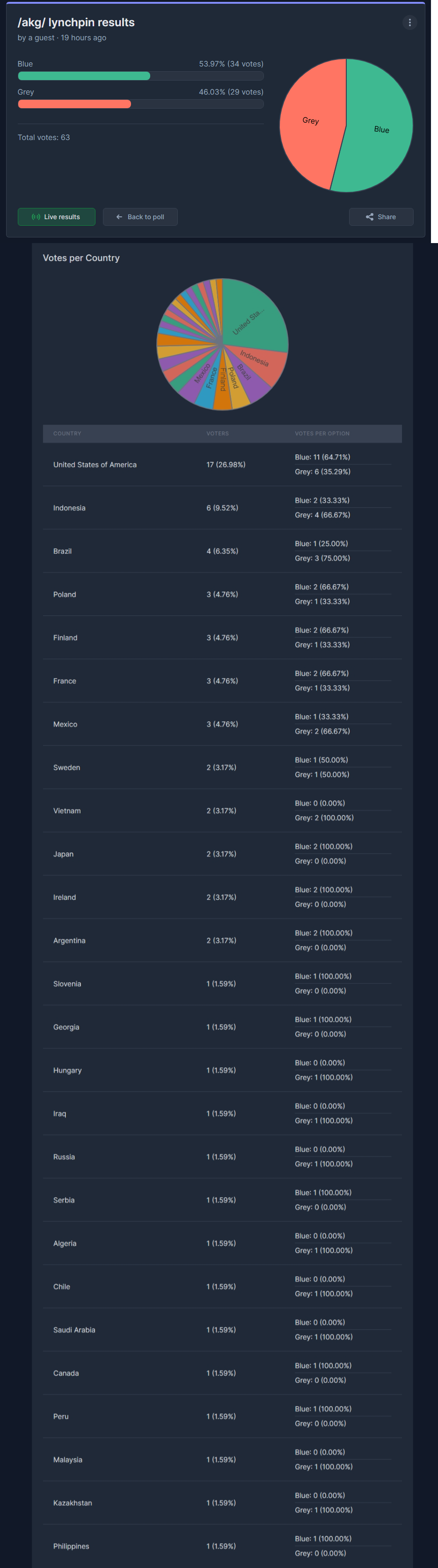Click the Saudi Arabia row
This screenshot has height=1568, width=438.
(x=222, y=1330)
